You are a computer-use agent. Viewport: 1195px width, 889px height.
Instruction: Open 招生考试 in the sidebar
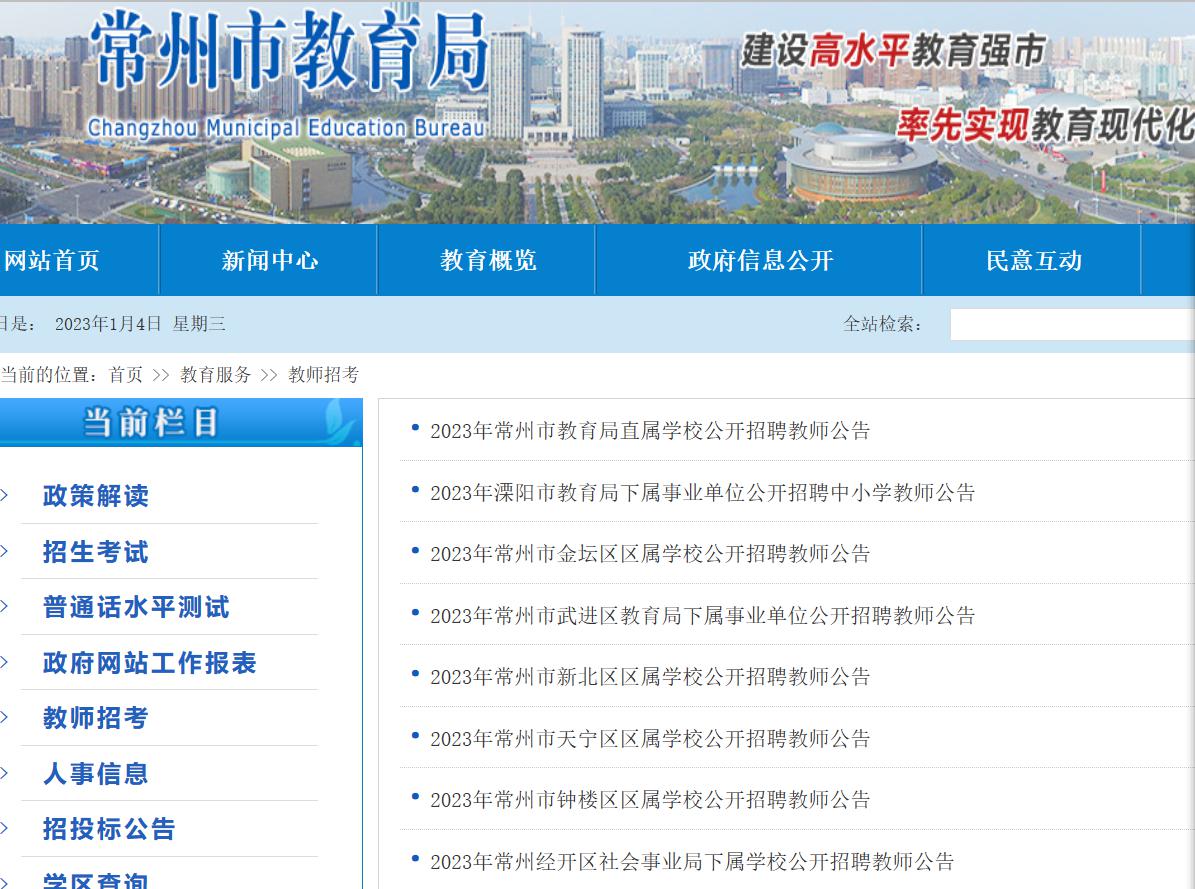(x=96, y=551)
